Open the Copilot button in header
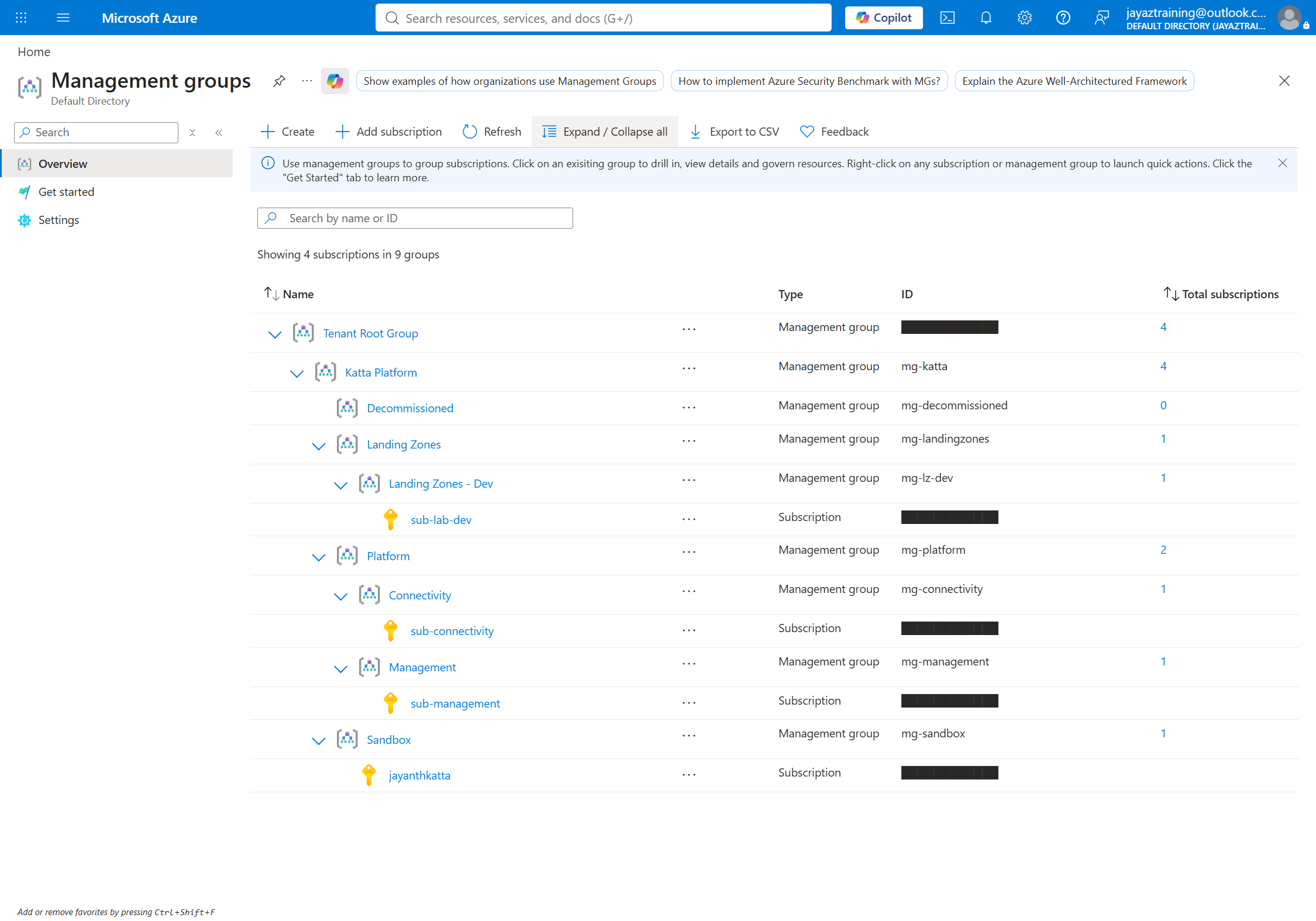 coord(883,18)
